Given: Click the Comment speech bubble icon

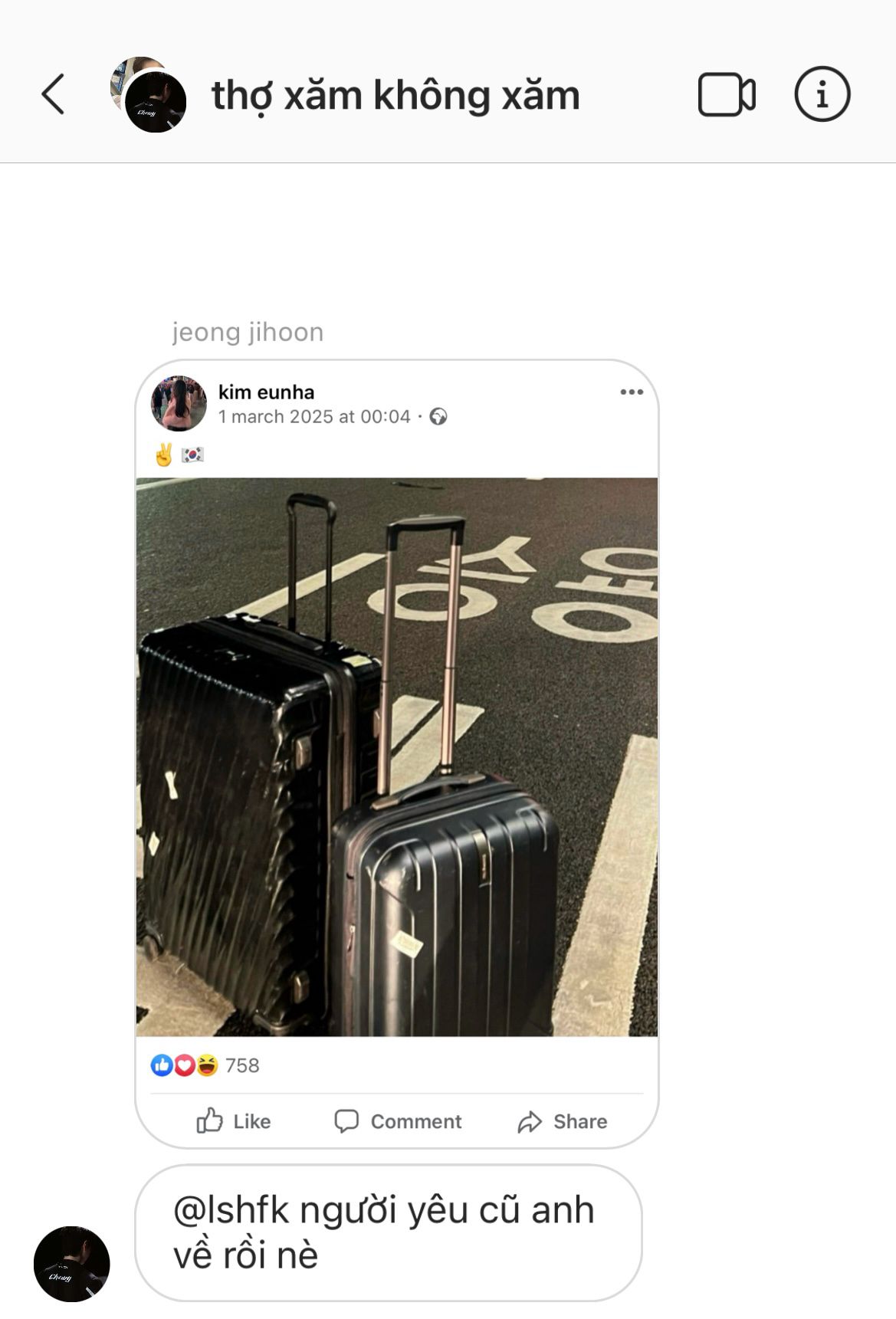Looking at the screenshot, I should [x=346, y=1121].
